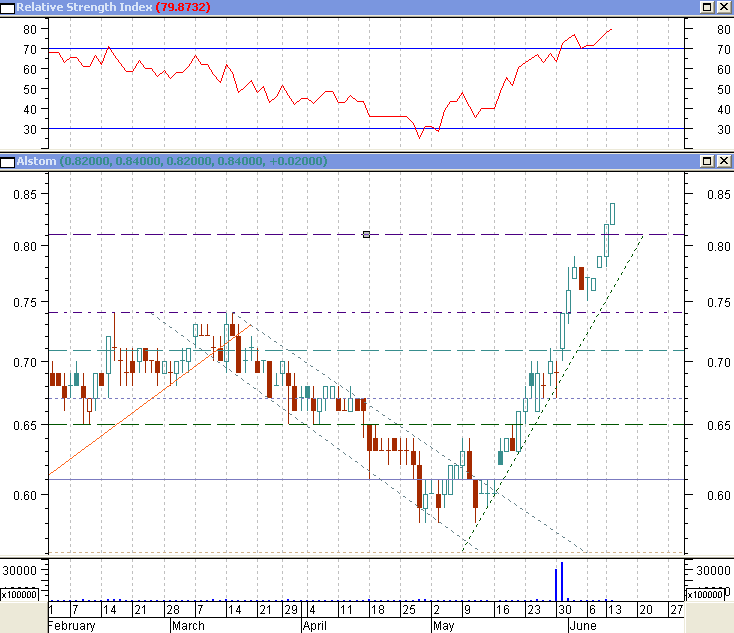Image resolution: width=734 pixels, height=633 pixels.
Task: Click the 'Alstom' security name in title bar
Action: coord(37,161)
